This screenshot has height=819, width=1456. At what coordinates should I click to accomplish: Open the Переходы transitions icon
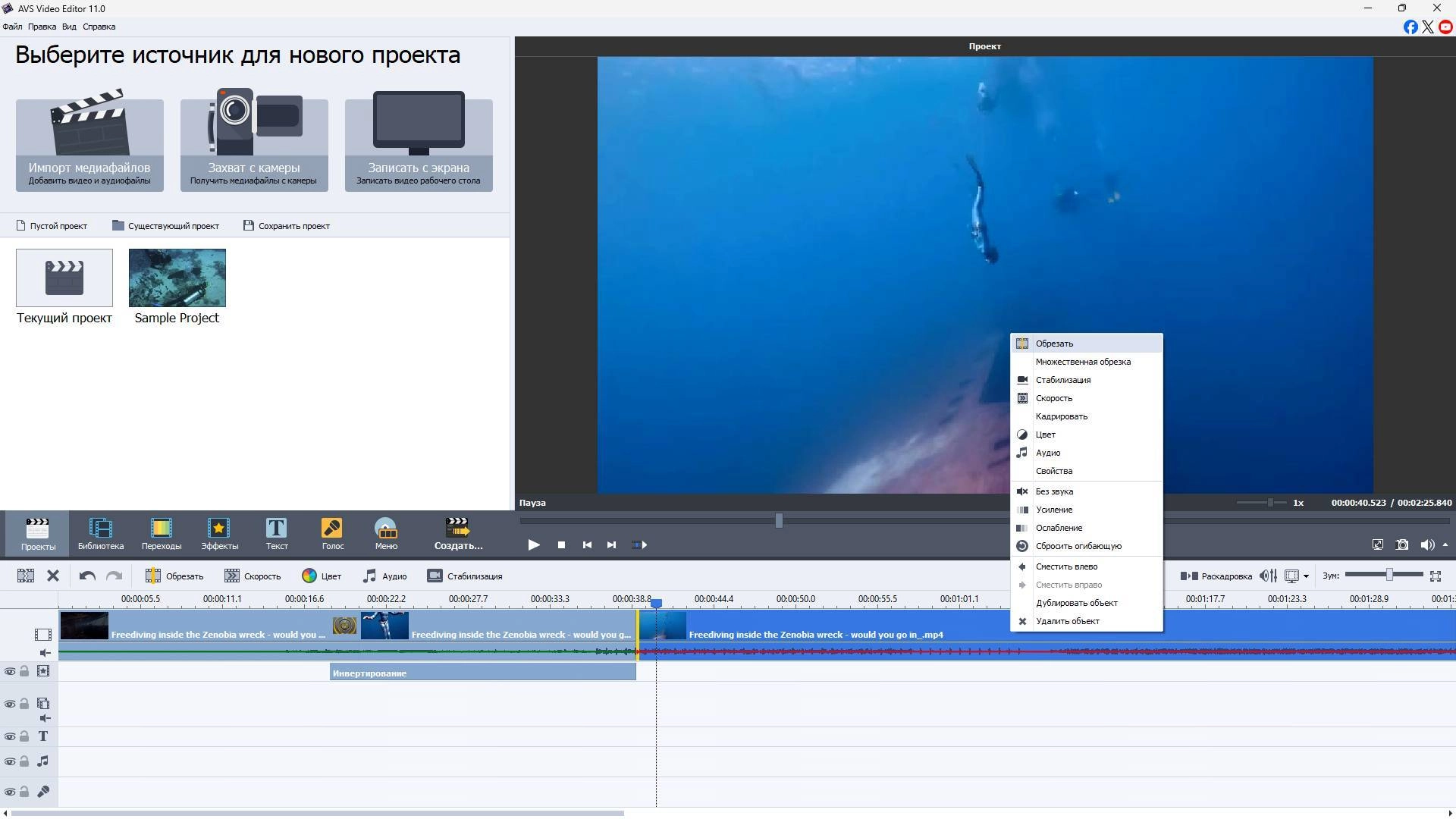(161, 533)
